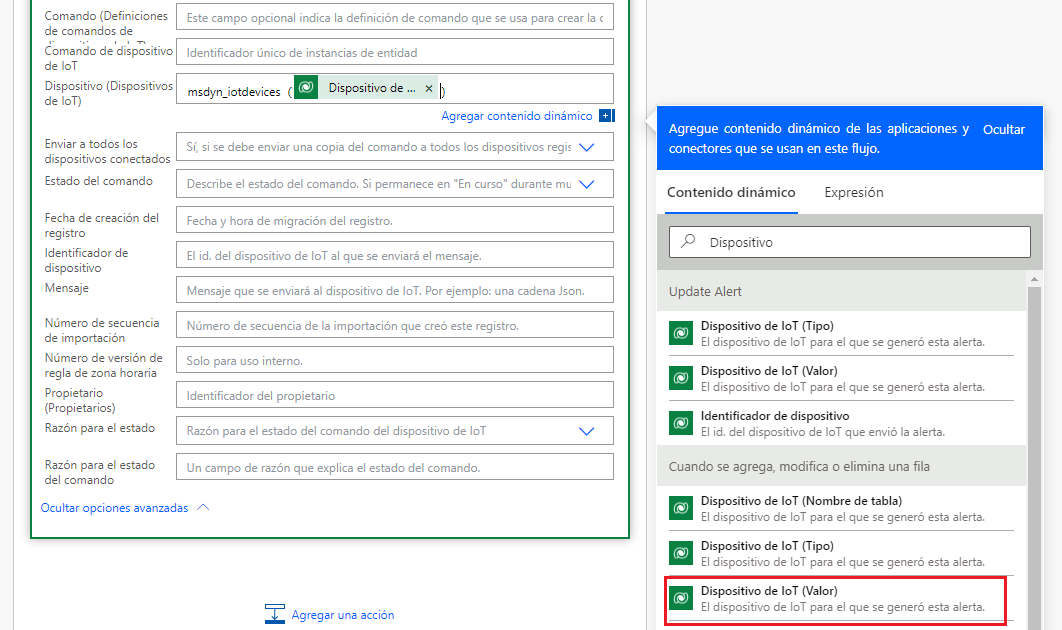The height and width of the screenshot is (630, 1062).
Task: Click the Propietario (Propietarios) input field
Action: (x=395, y=395)
